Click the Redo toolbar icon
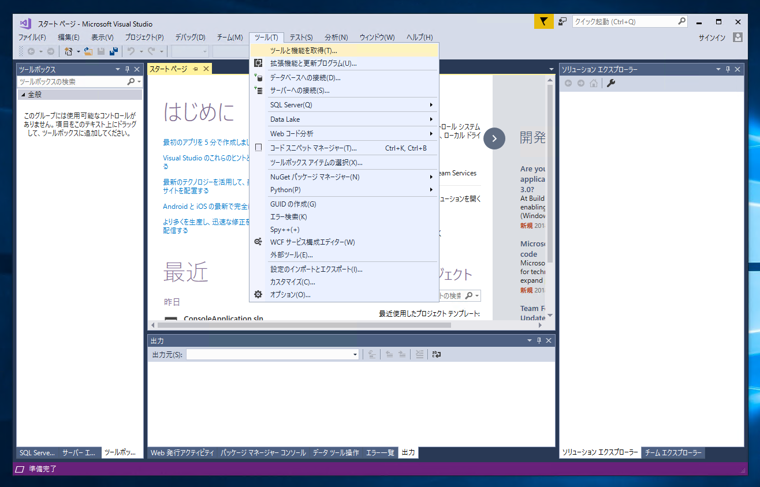Image resolution: width=760 pixels, height=487 pixels. click(x=151, y=51)
